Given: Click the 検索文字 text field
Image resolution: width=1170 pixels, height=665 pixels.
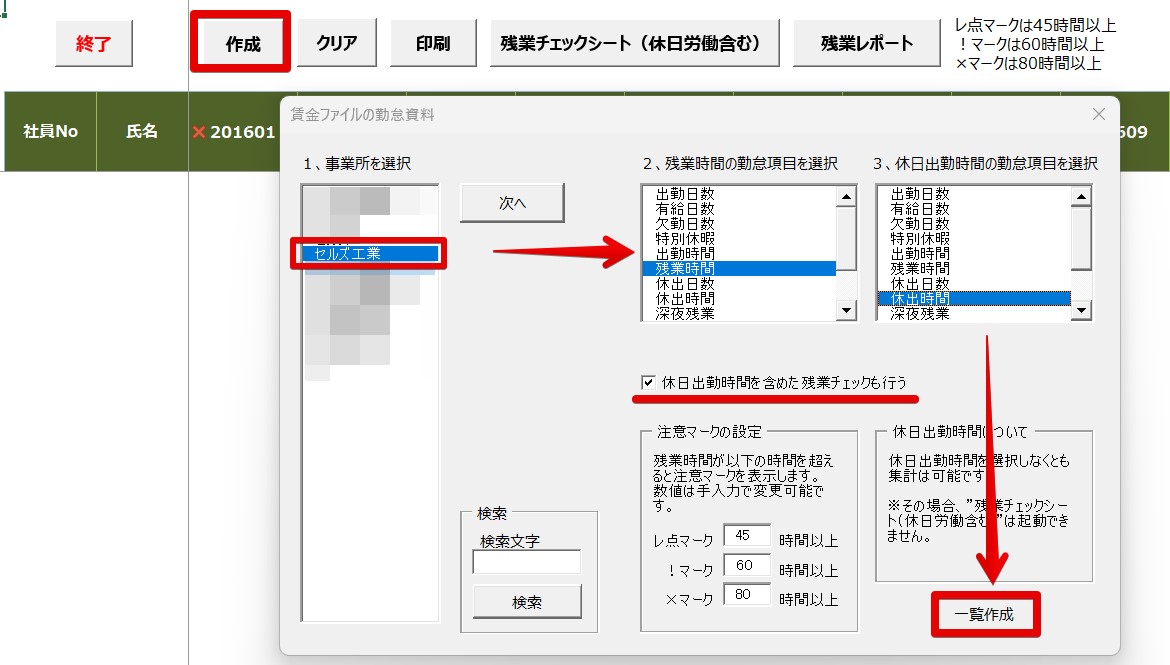Looking at the screenshot, I should (527, 562).
